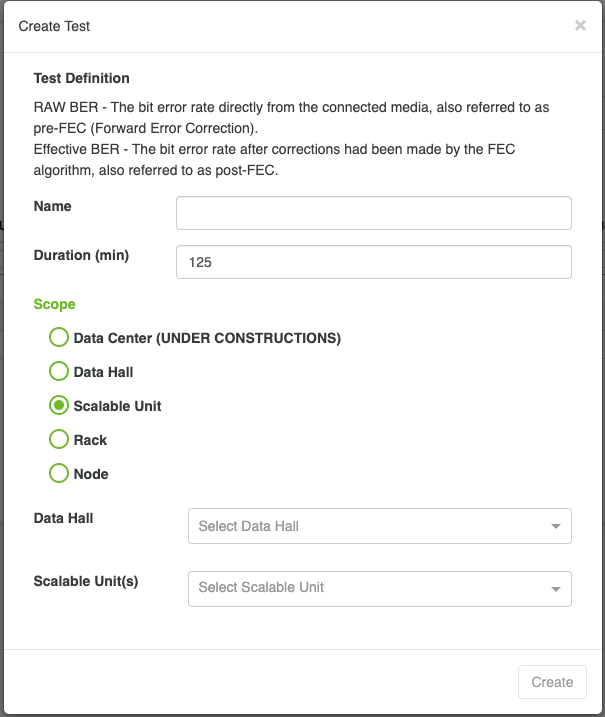Open the Select Data Hall dropdown
Screen dimensions: 605x717
(x=380, y=526)
